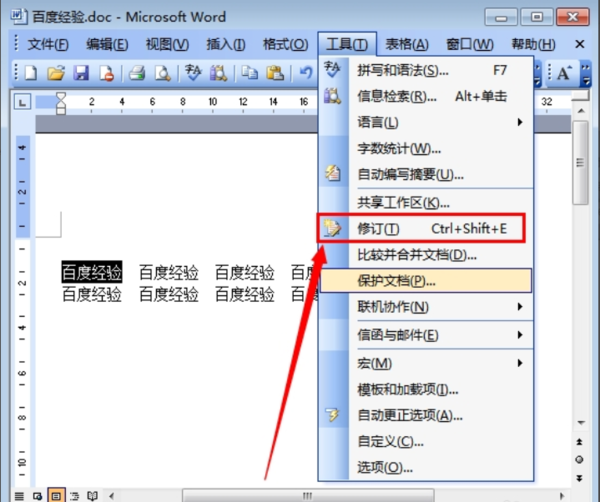
Task: Choose Compare and Merge Documents (比较并合并文档)
Action: (x=426, y=255)
